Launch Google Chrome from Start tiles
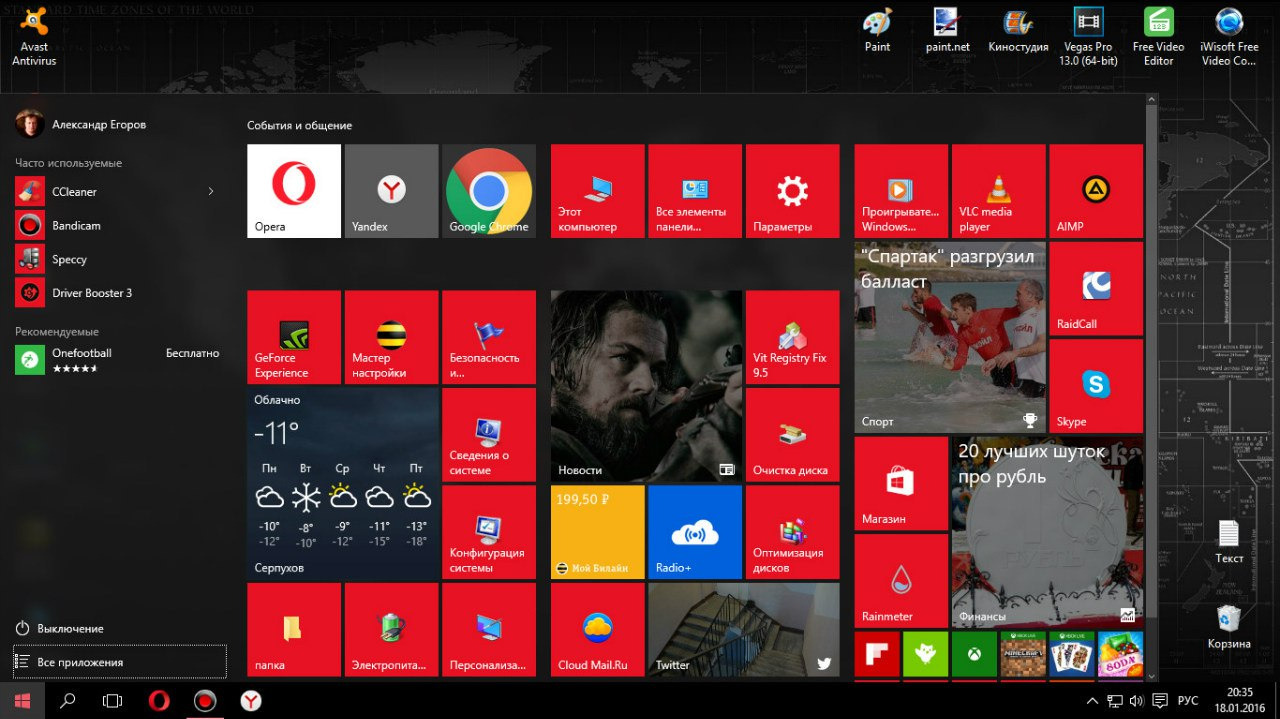1280x719 pixels. 488,190
